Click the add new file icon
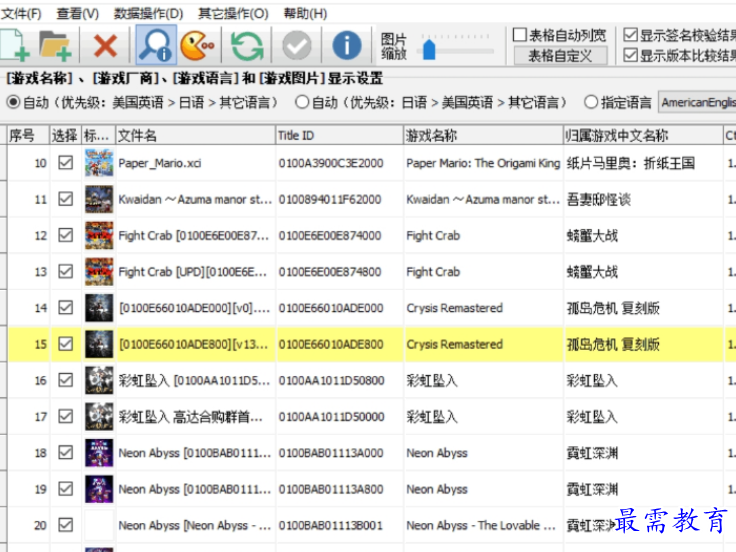Viewport: 736px width, 552px height. point(15,45)
